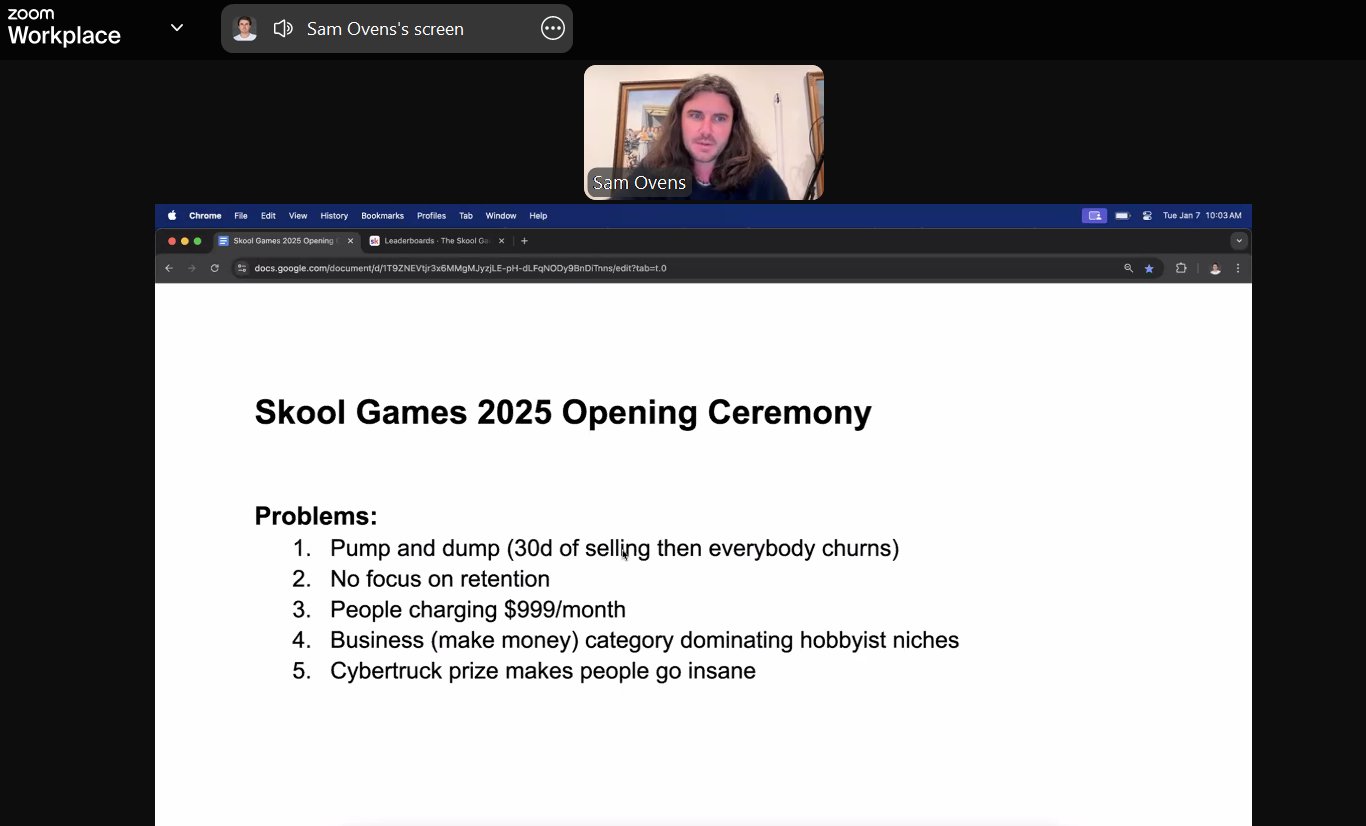Image resolution: width=1366 pixels, height=826 pixels.
Task: Switch to the Leaderboards Skool Games tab
Action: pyautogui.click(x=437, y=241)
